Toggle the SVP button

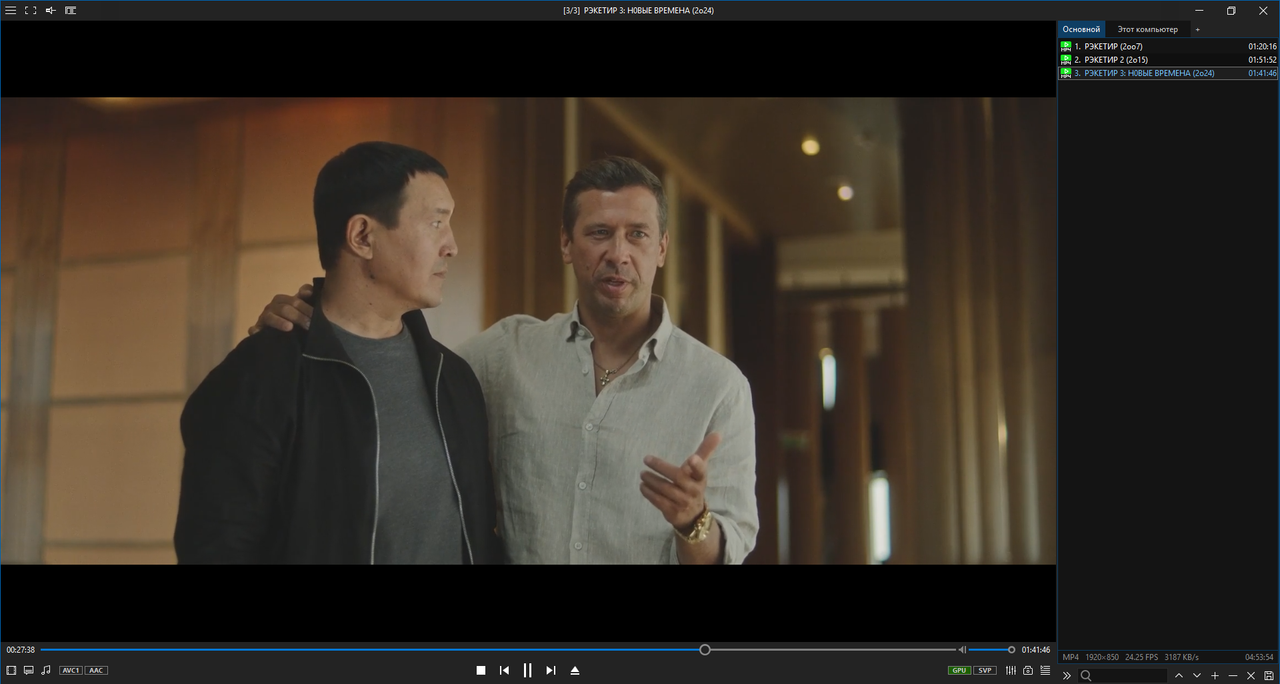tap(985, 670)
